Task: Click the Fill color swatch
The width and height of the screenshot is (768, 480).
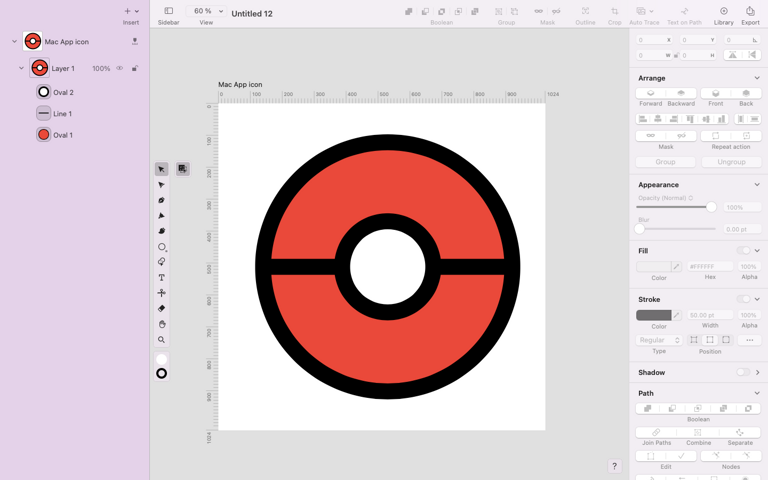Action: pos(653,266)
